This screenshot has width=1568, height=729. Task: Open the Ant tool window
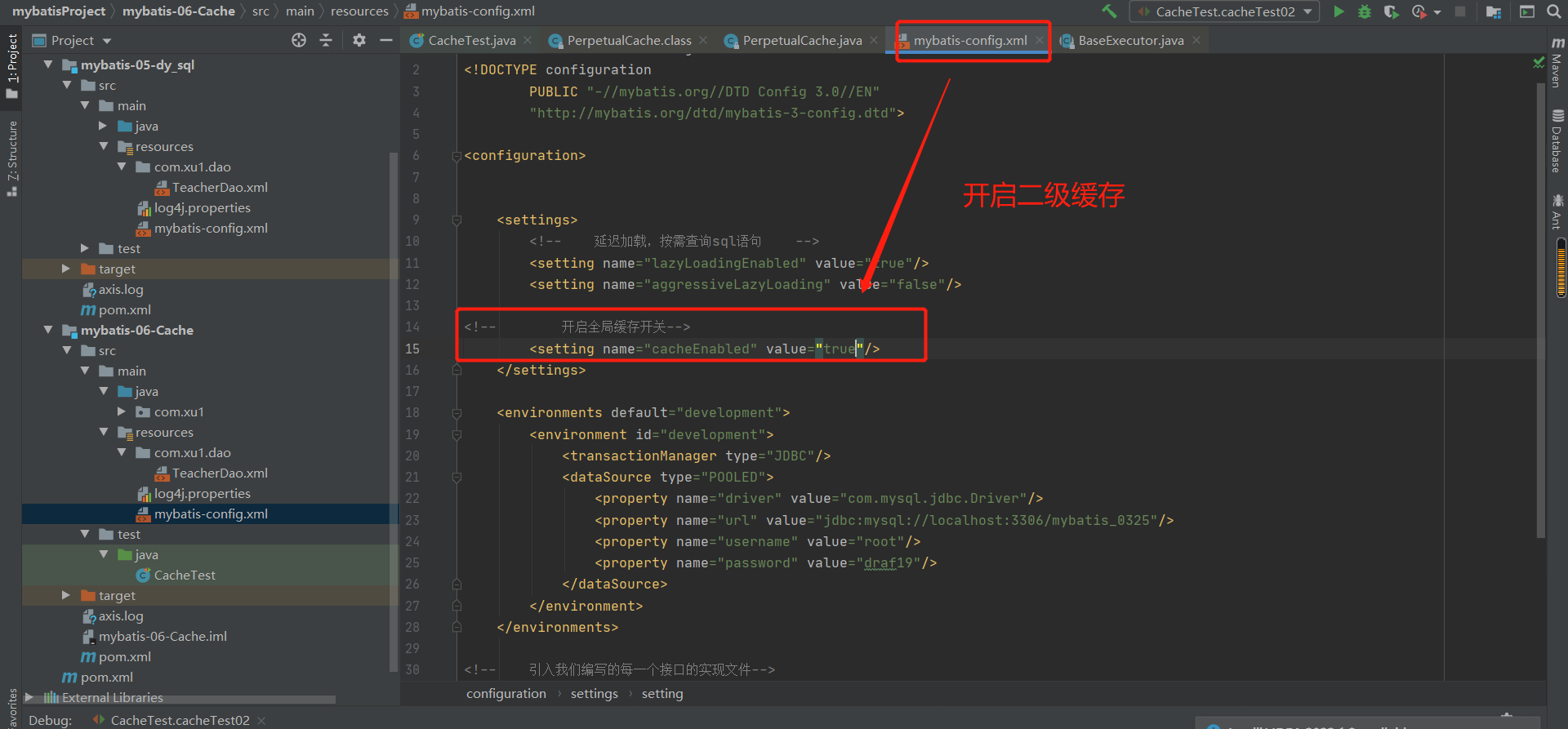click(x=1557, y=211)
